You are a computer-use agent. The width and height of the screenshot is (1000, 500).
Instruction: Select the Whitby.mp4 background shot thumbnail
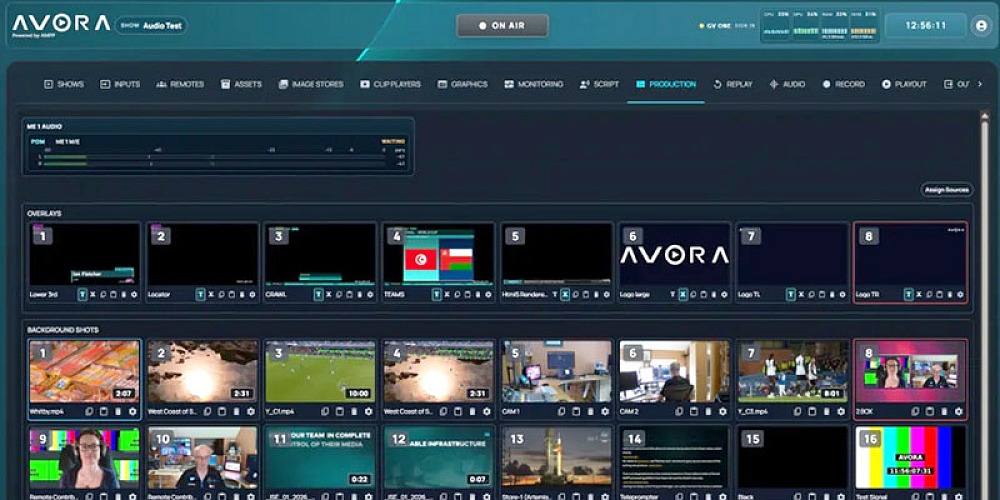coord(84,371)
